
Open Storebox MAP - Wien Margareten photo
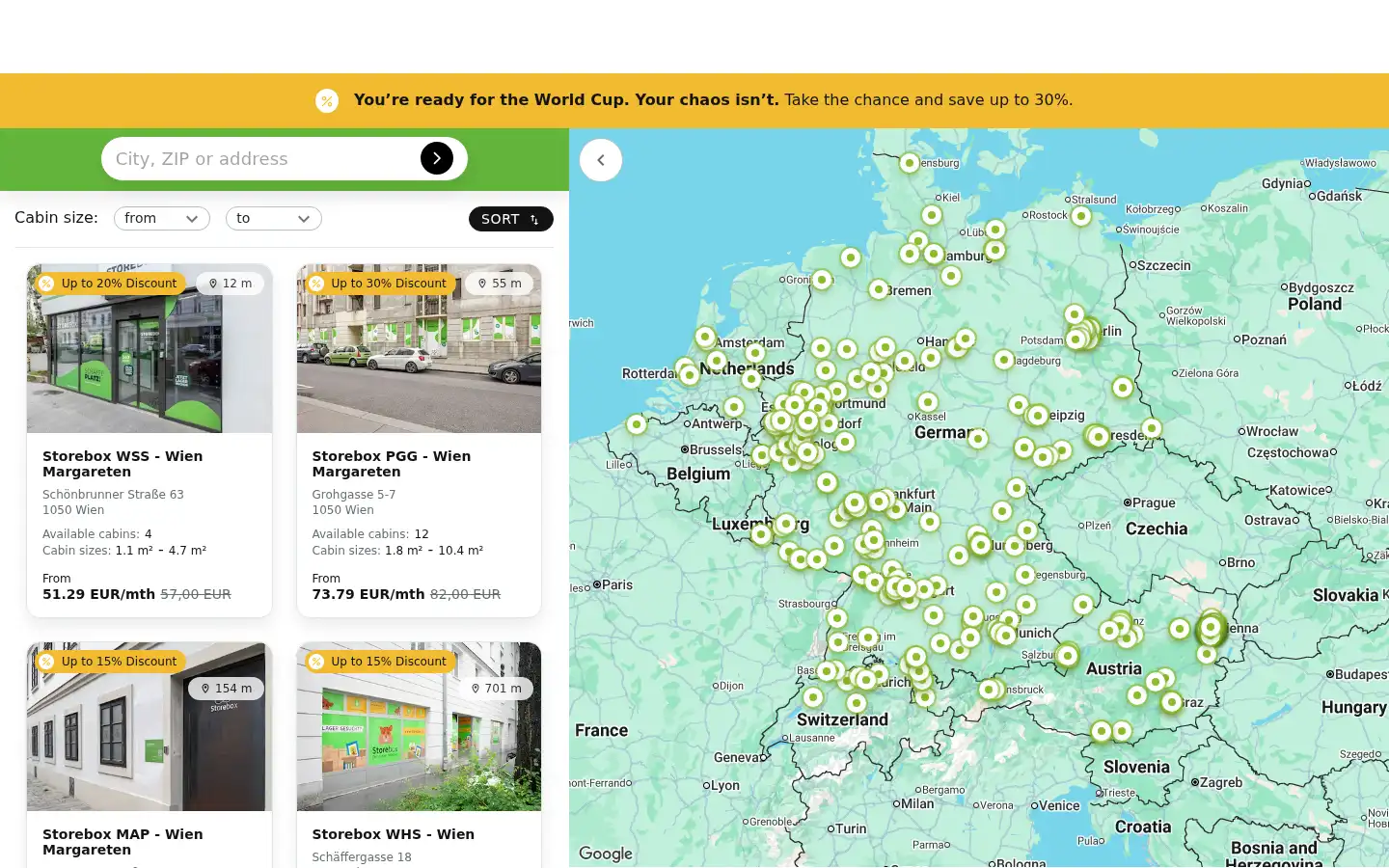tap(150, 726)
